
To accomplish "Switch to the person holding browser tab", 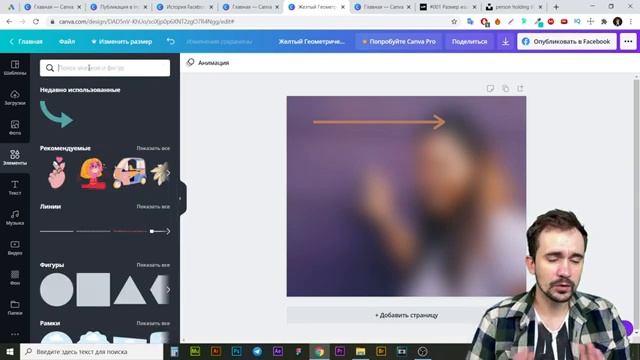I will pyautogui.click(x=513, y=7).
